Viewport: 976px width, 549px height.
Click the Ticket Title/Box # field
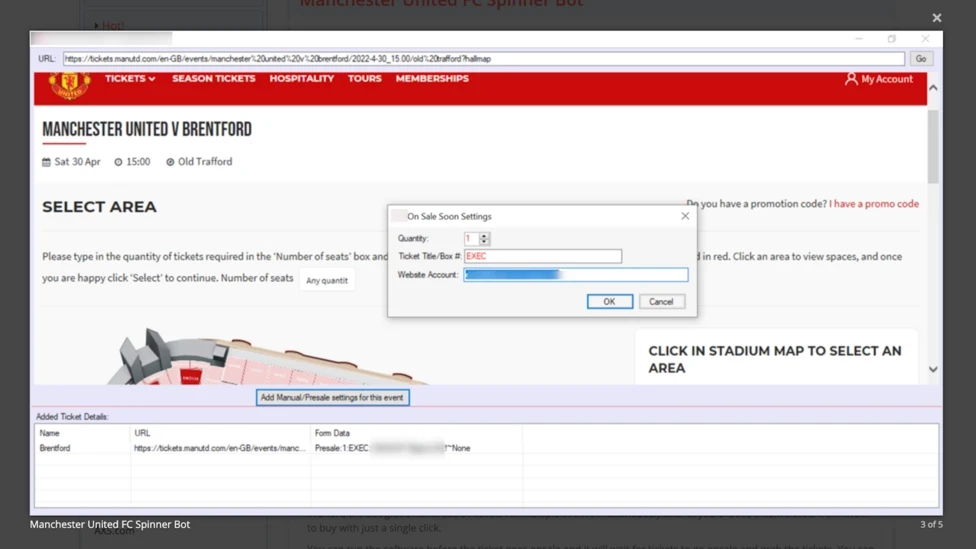[542, 257]
